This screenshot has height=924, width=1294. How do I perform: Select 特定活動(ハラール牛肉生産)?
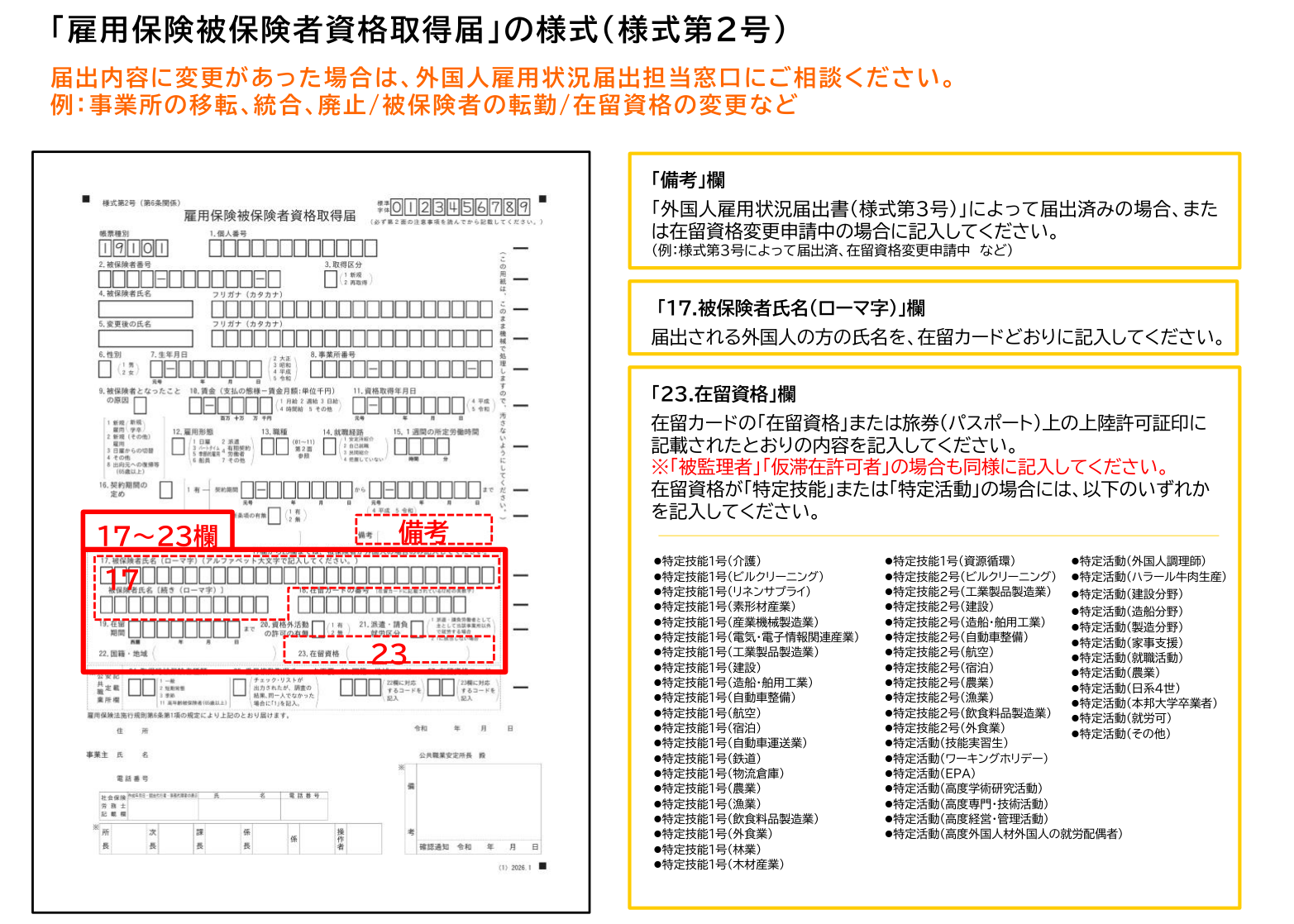click(1149, 576)
